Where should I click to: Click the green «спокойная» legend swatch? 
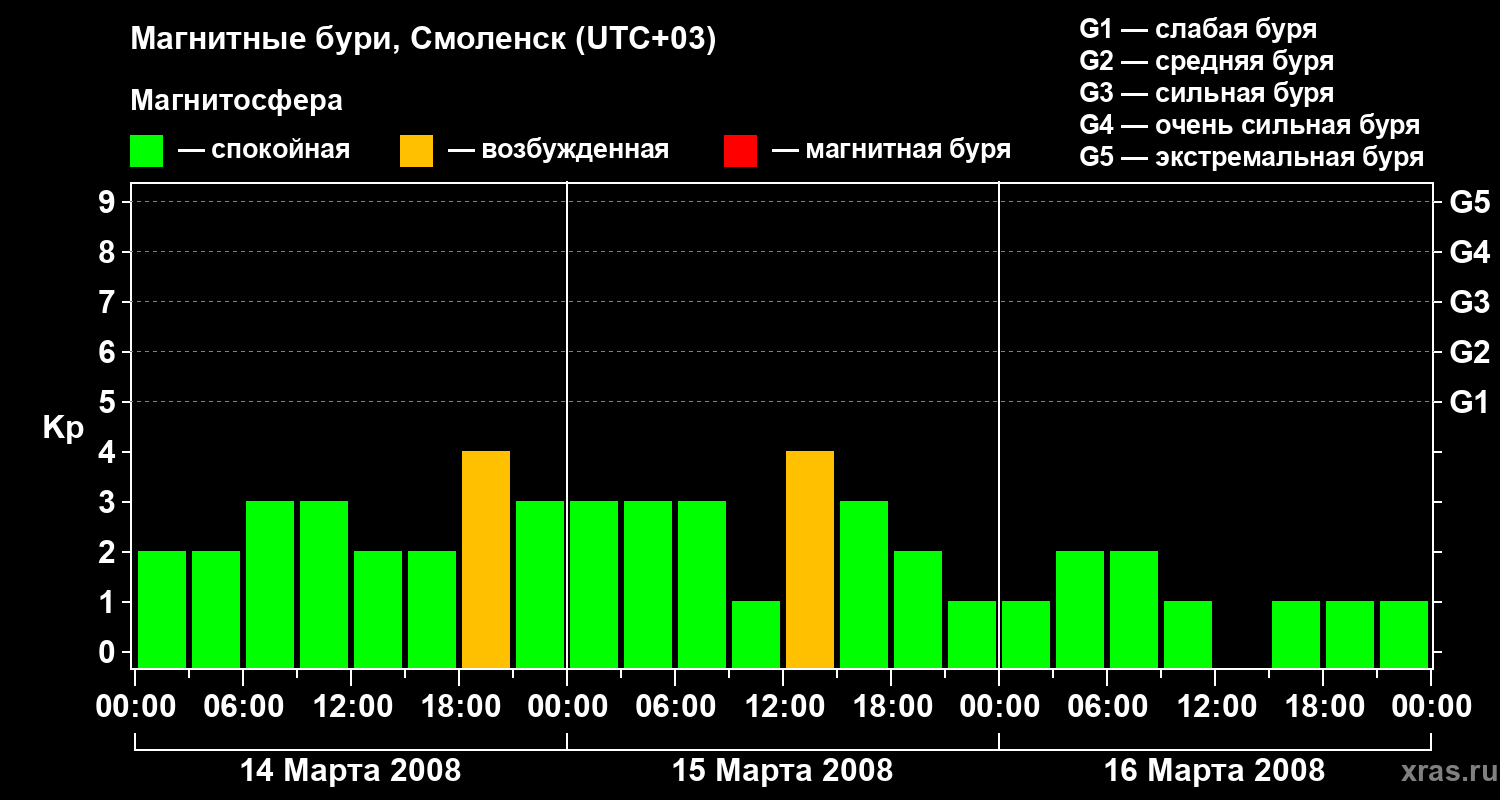coord(146,151)
